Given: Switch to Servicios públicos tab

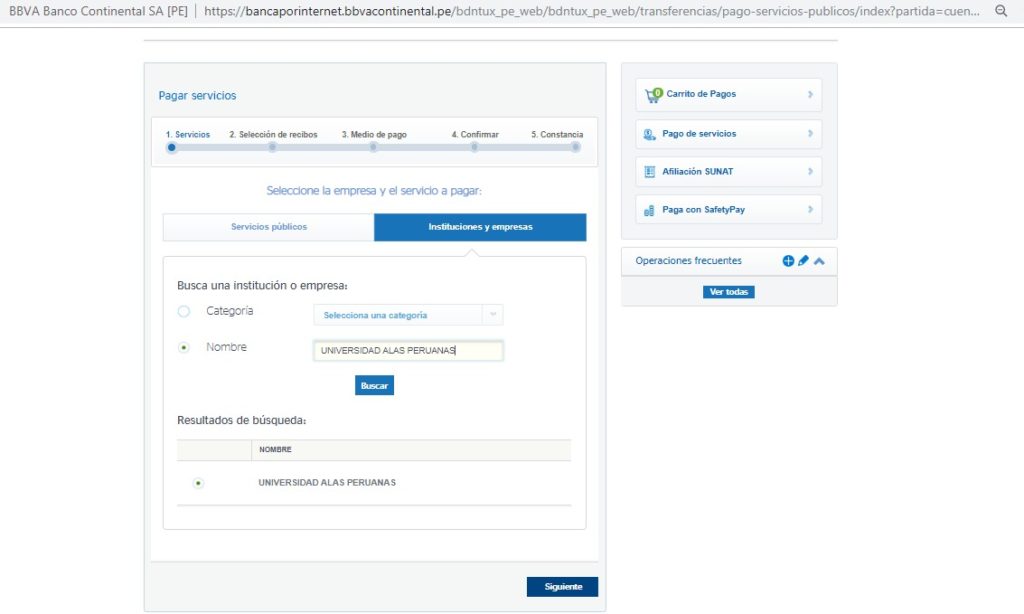Looking at the screenshot, I should (x=268, y=227).
